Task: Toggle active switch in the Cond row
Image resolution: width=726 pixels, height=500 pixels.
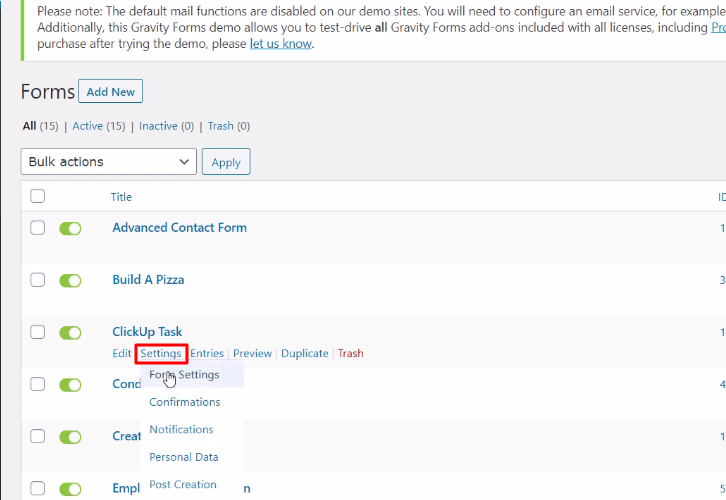Action: pyautogui.click(x=70, y=385)
